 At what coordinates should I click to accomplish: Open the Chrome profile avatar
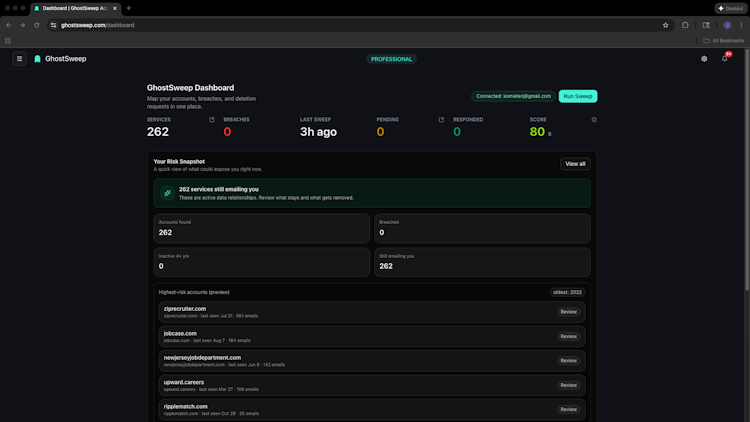(x=727, y=25)
